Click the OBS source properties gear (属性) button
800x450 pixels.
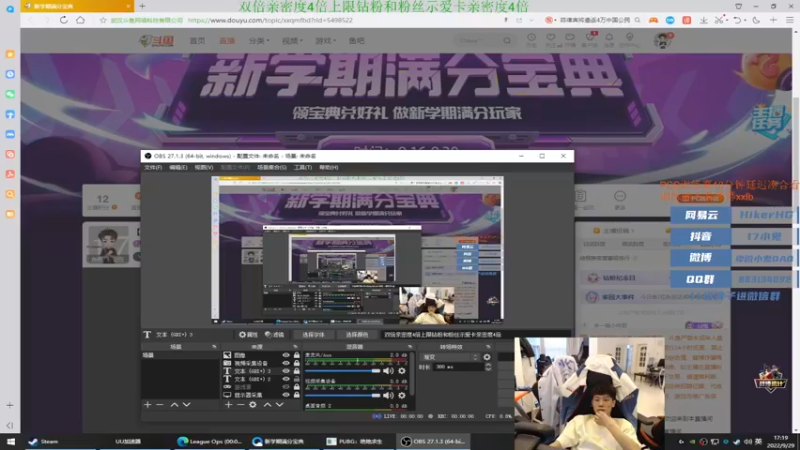[x=248, y=335]
